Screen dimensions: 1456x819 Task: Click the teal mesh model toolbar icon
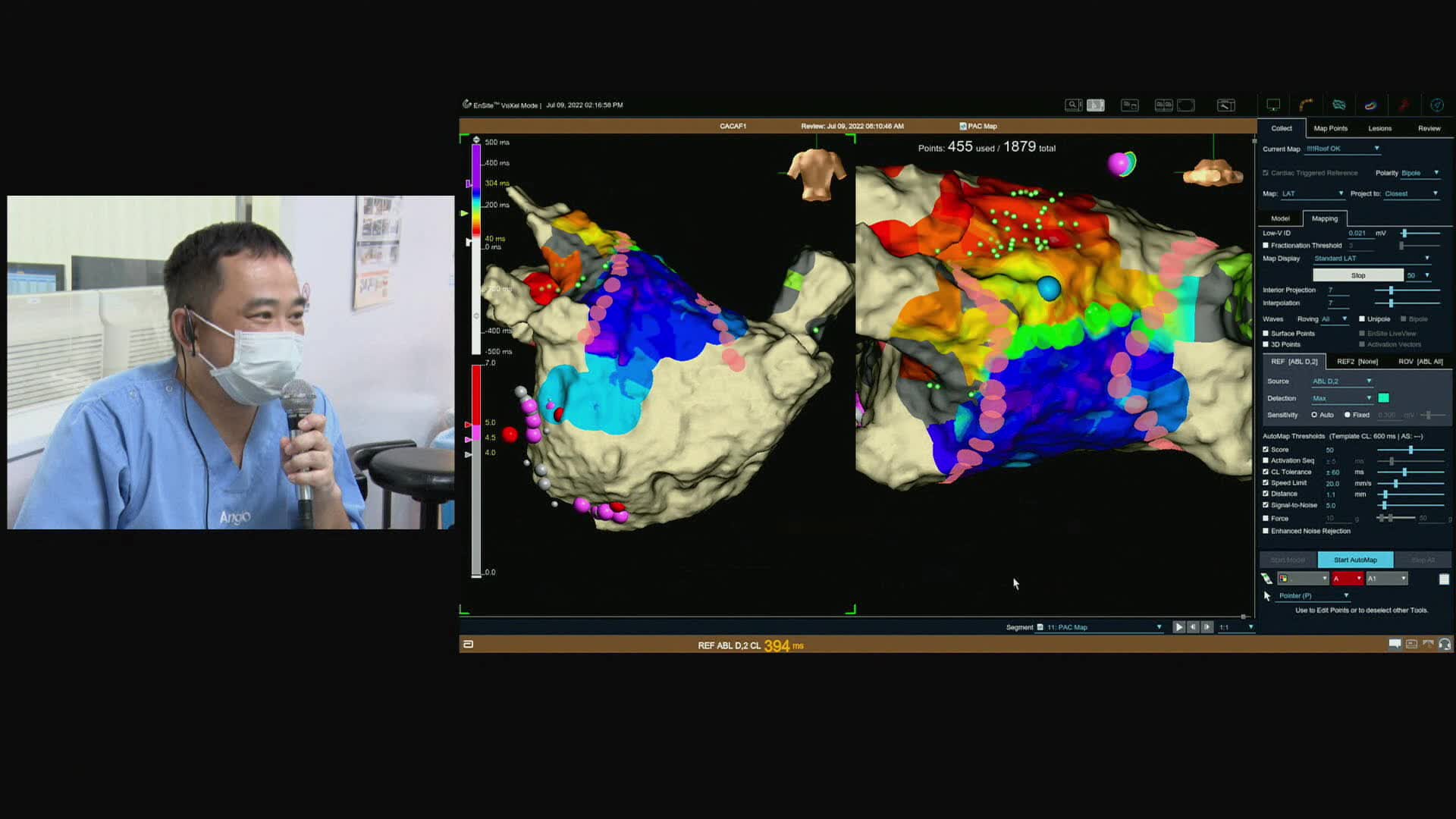coord(1338,105)
